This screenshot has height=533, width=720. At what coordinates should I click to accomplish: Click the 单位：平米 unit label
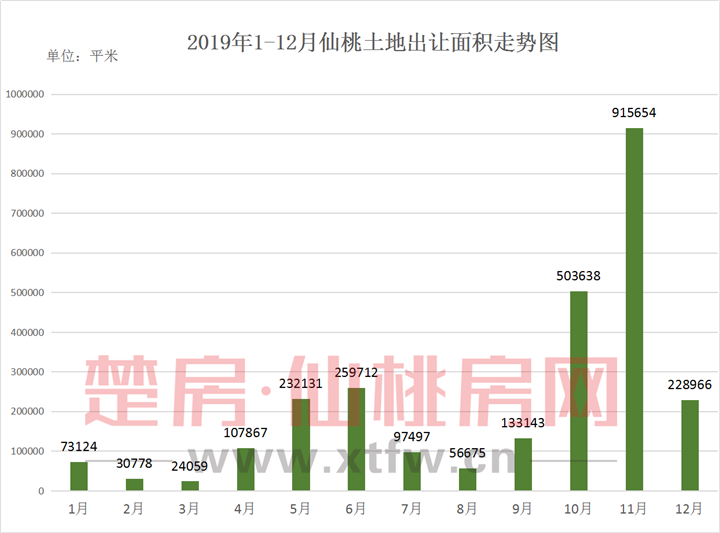coord(82,56)
